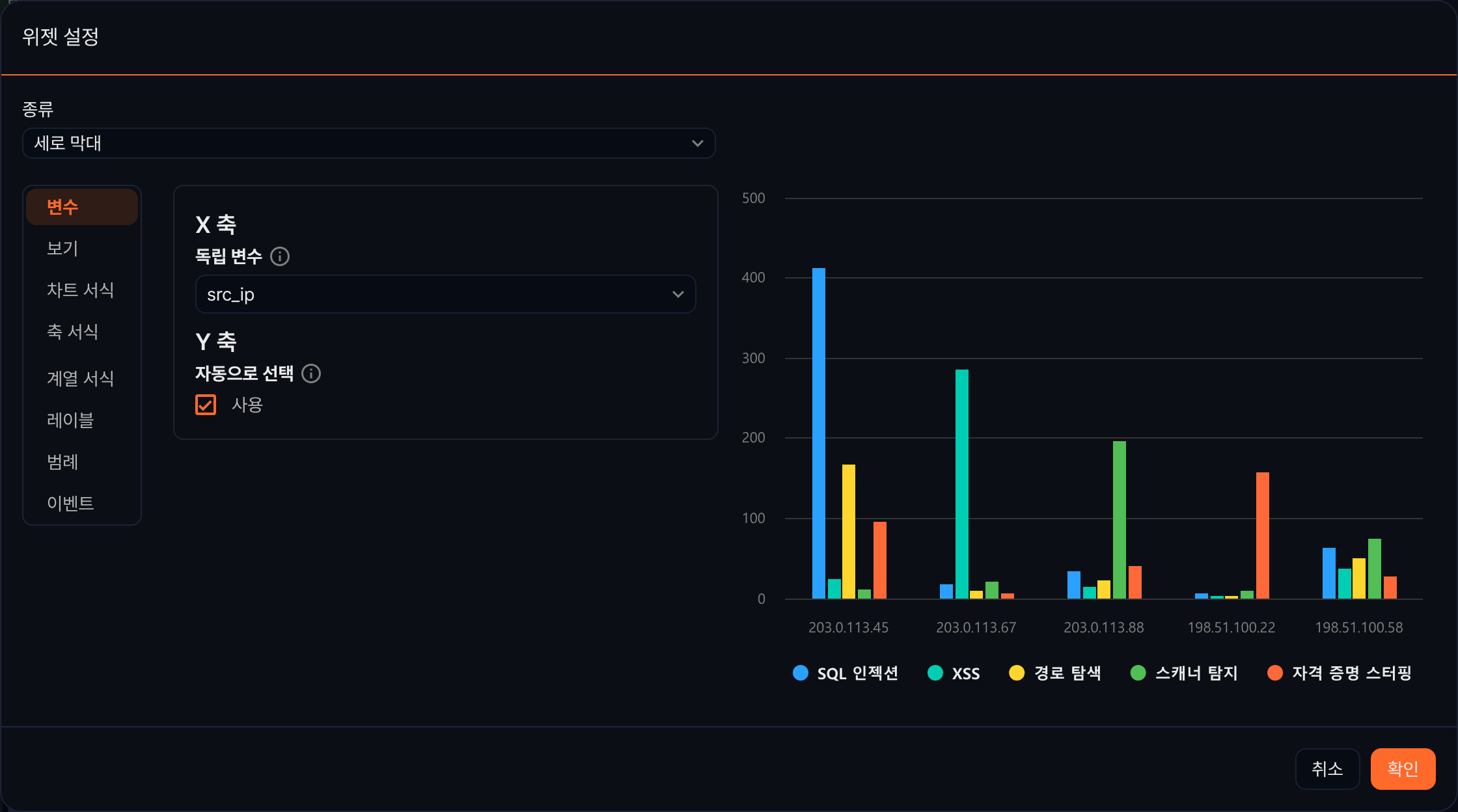Screen dimensions: 1458x812
Task: Switch to the 보기 tab
Action: [x=82, y=249]
